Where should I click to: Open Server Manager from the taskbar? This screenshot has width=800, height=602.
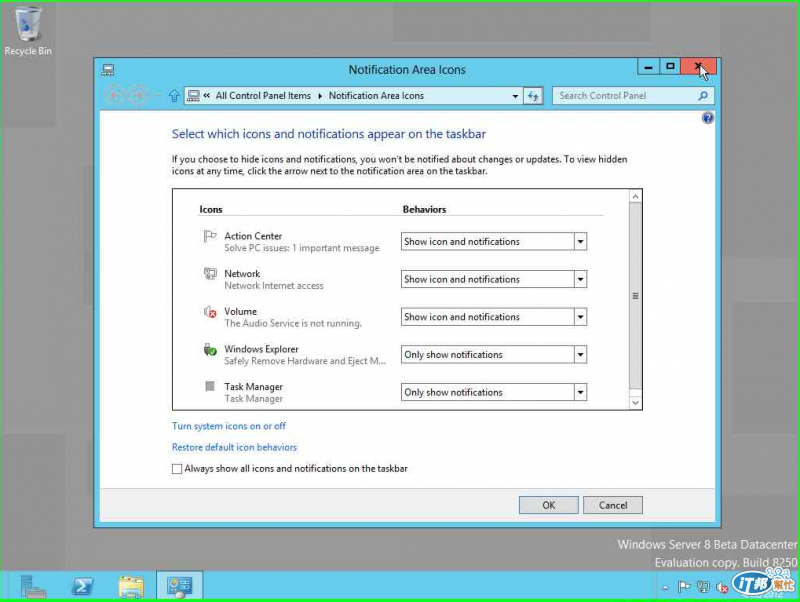(33, 586)
